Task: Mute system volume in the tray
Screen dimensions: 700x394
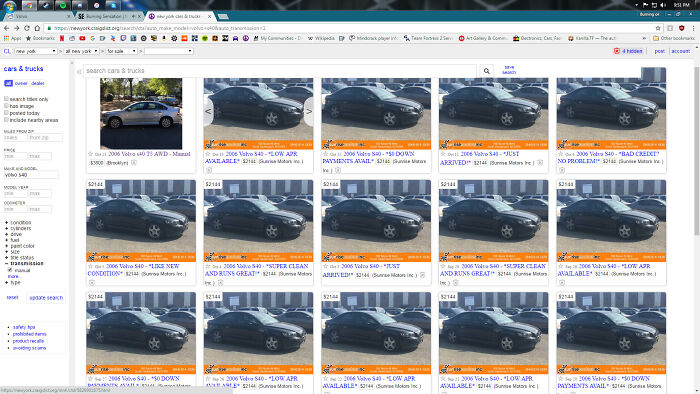Action: (x=663, y=5)
